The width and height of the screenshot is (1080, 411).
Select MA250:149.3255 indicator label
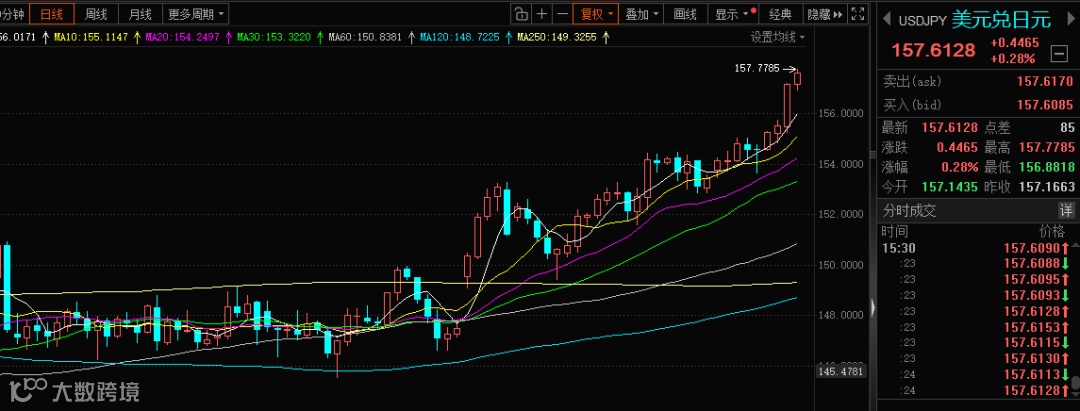(556, 37)
